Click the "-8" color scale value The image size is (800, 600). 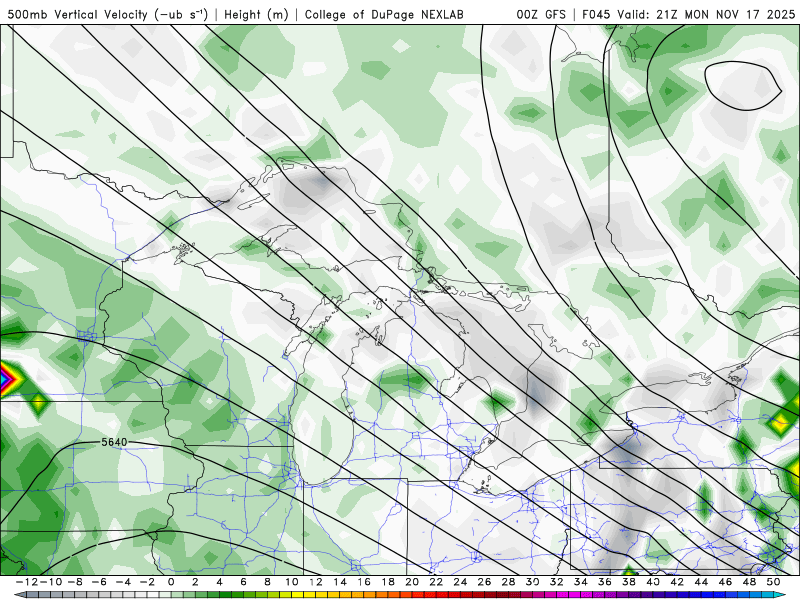75,582
